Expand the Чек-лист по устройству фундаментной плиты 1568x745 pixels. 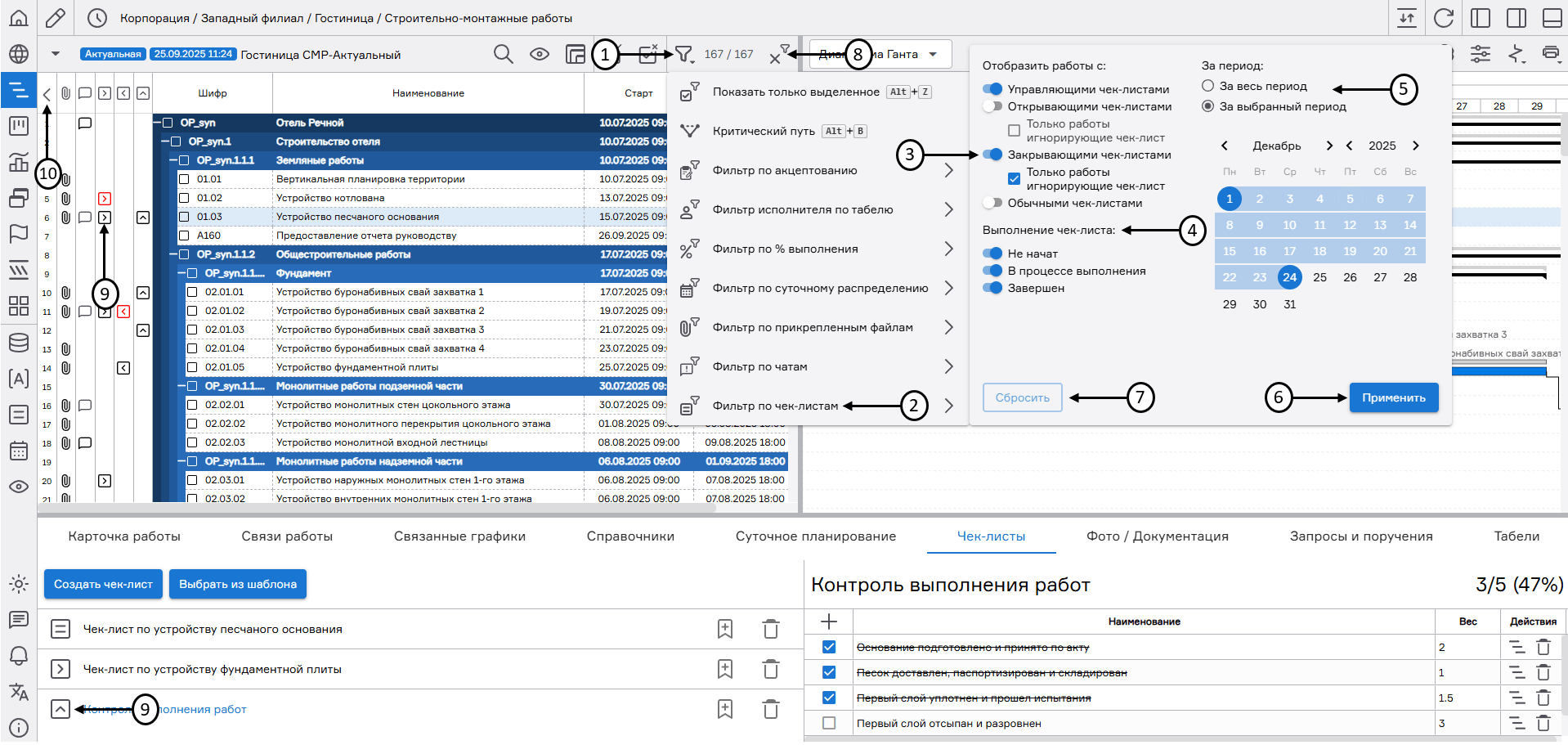(60, 669)
